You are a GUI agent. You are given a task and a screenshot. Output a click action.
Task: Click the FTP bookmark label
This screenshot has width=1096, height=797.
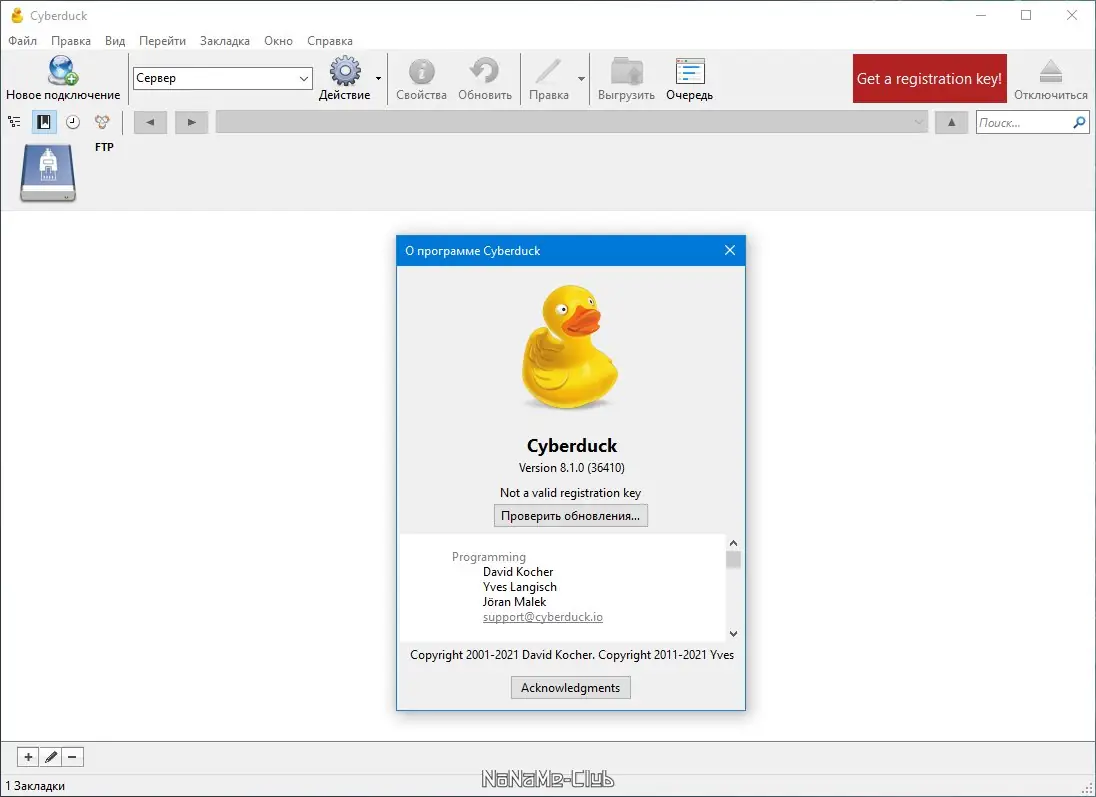click(104, 147)
